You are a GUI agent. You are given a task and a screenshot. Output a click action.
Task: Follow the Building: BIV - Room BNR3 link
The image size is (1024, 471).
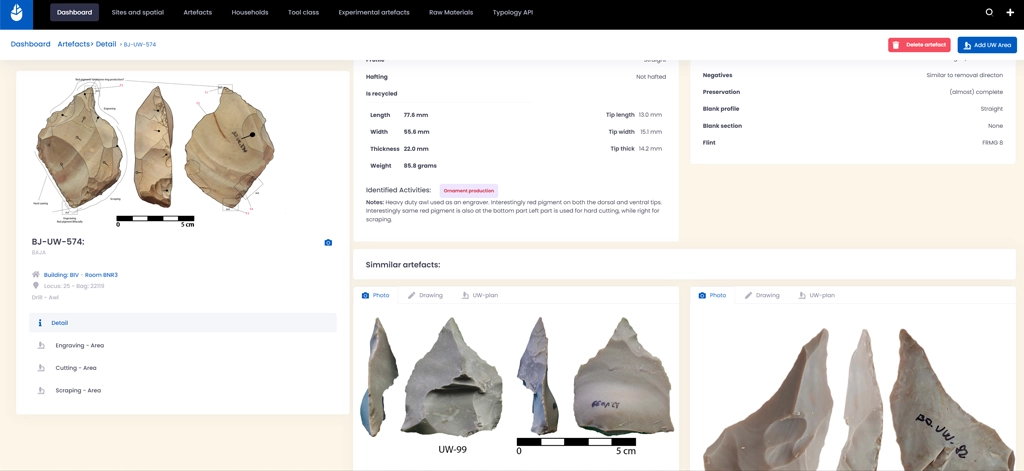point(80,275)
